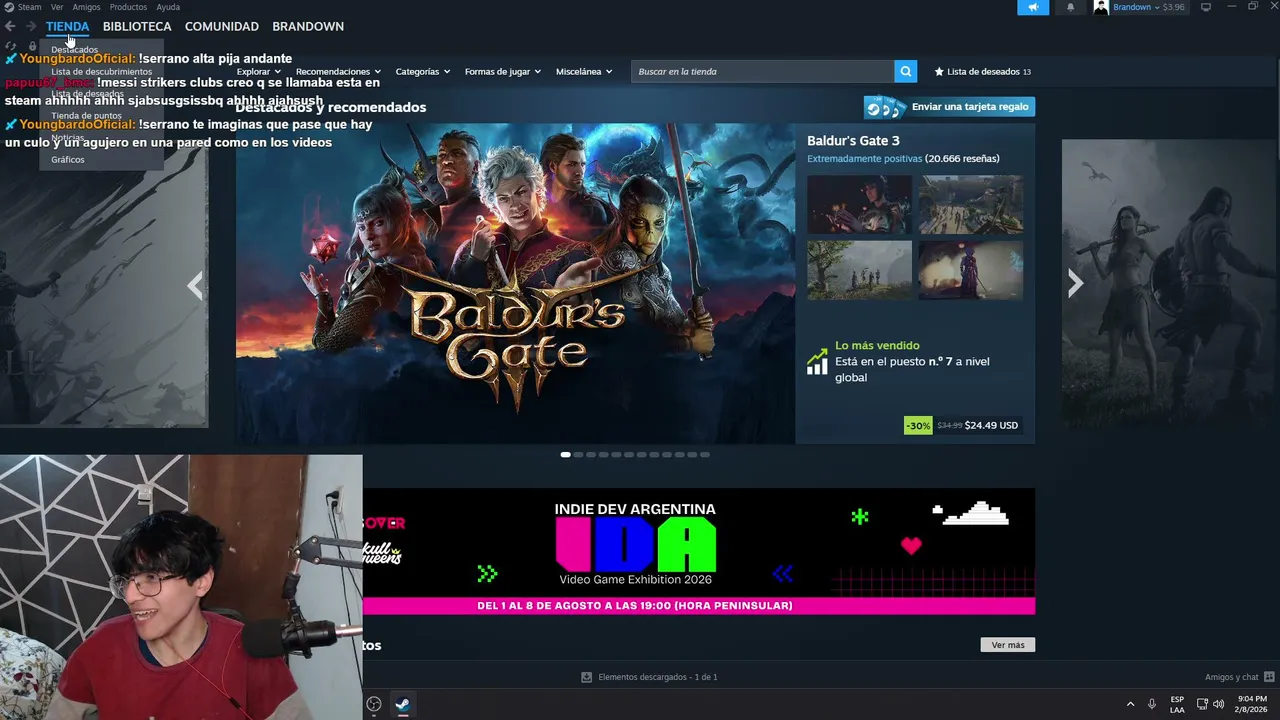
Task: Click the Steam announcements megaphone icon
Action: (x=1033, y=7)
